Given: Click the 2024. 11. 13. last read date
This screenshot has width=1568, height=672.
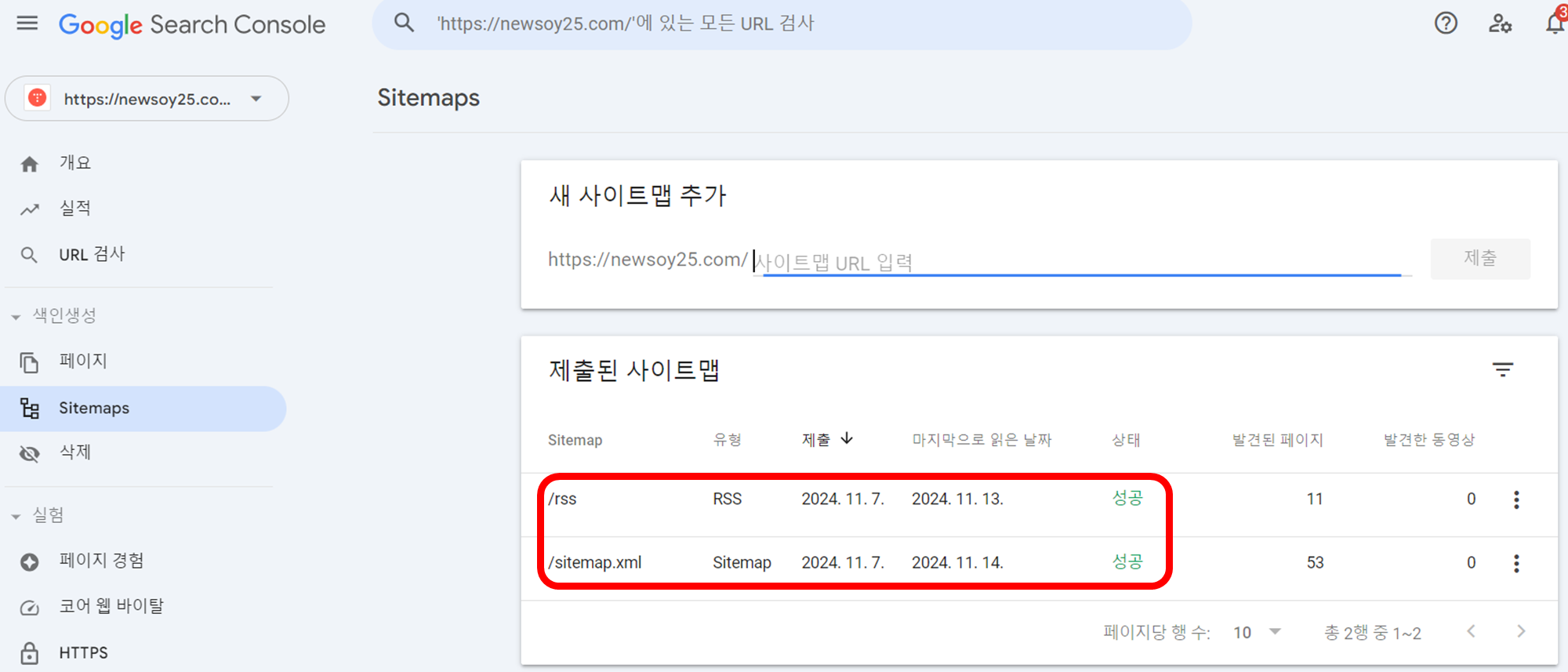Looking at the screenshot, I should click(957, 499).
